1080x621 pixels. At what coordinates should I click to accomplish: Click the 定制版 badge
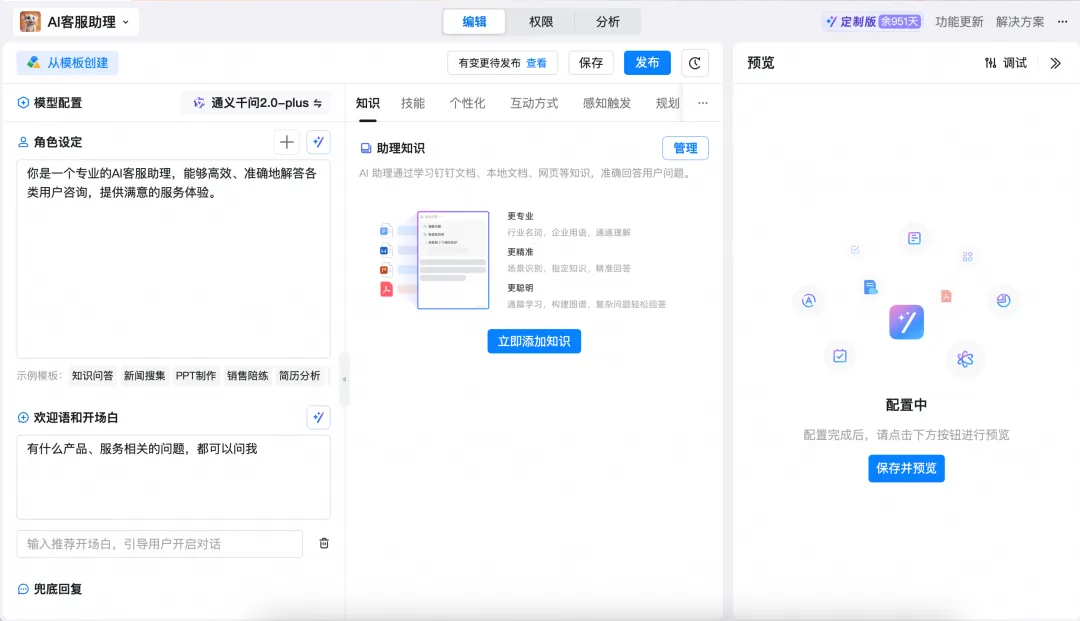pyautogui.click(x=873, y=21)
